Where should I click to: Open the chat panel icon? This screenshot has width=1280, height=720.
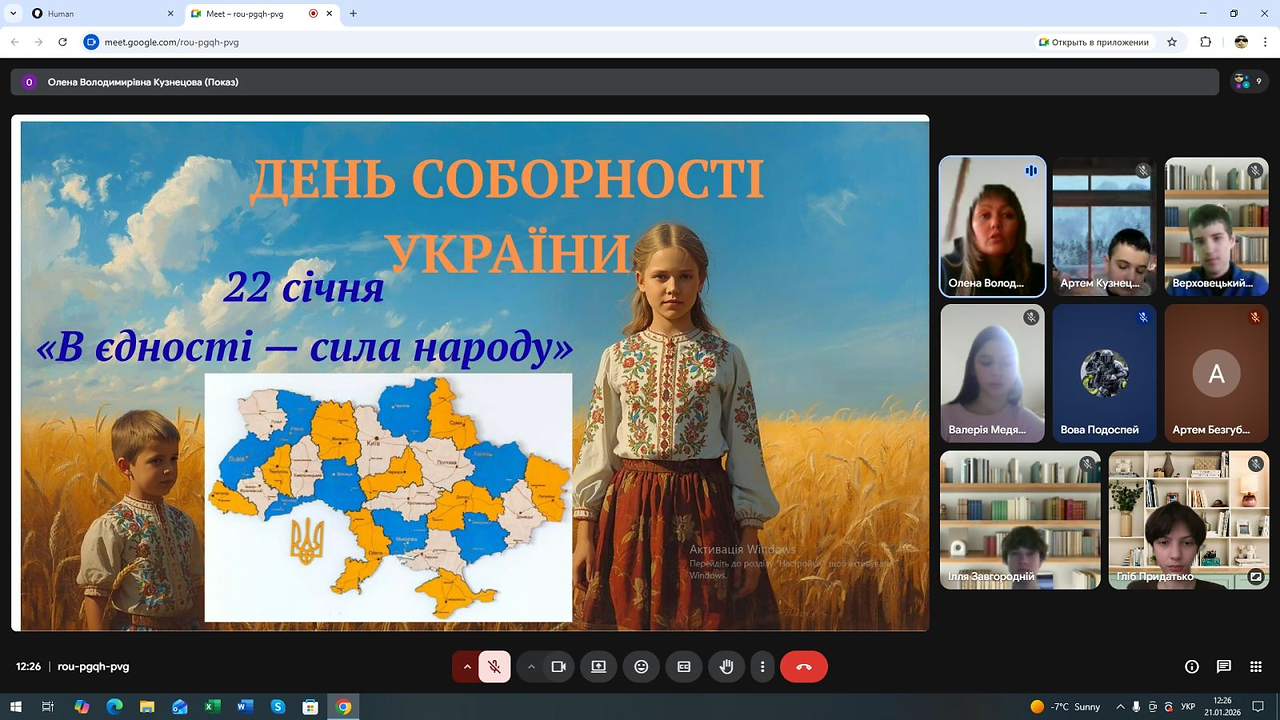pos(1224,667)
